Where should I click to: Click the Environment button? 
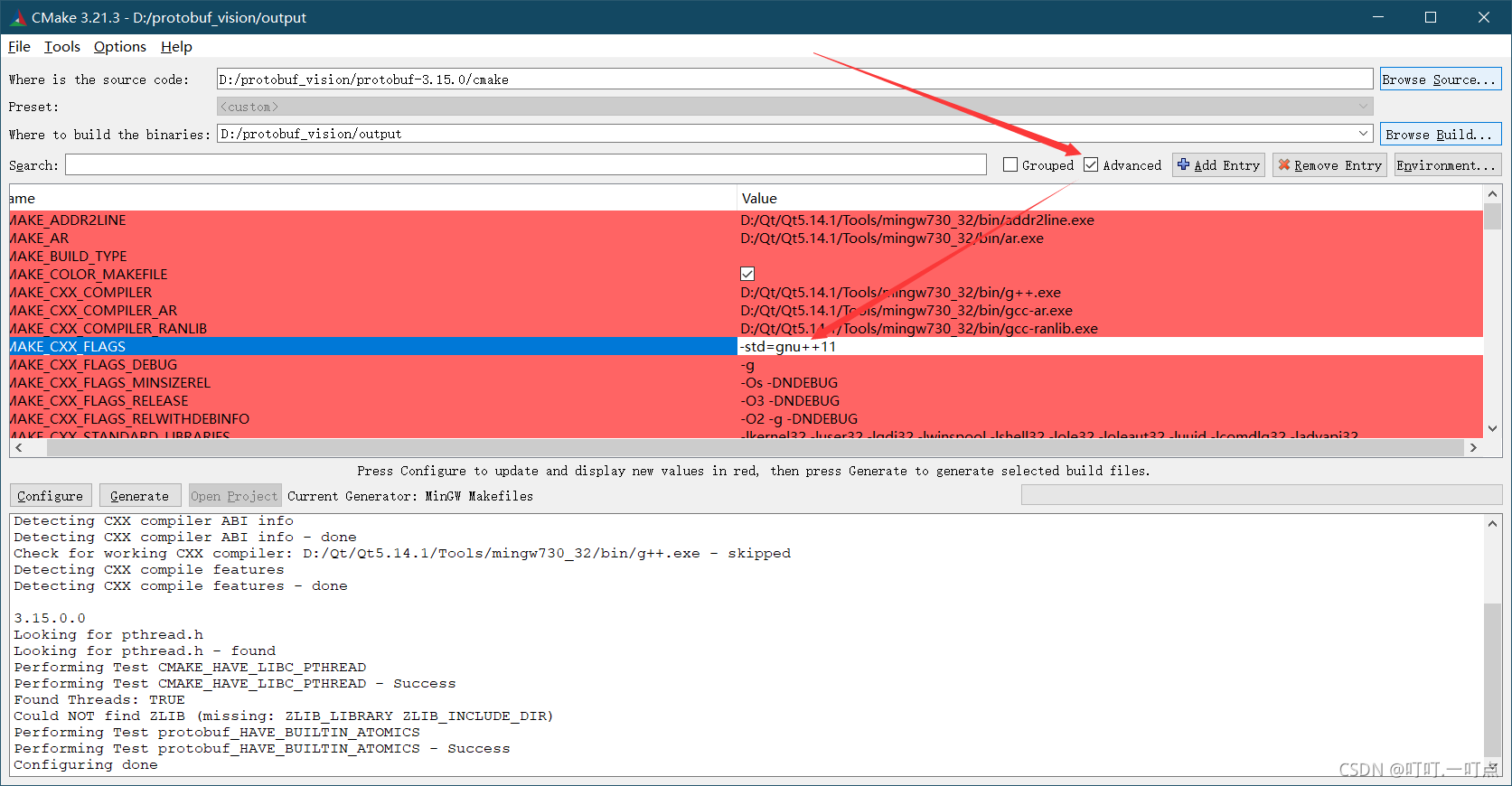pyautogui.click(x=1447, y=164)
